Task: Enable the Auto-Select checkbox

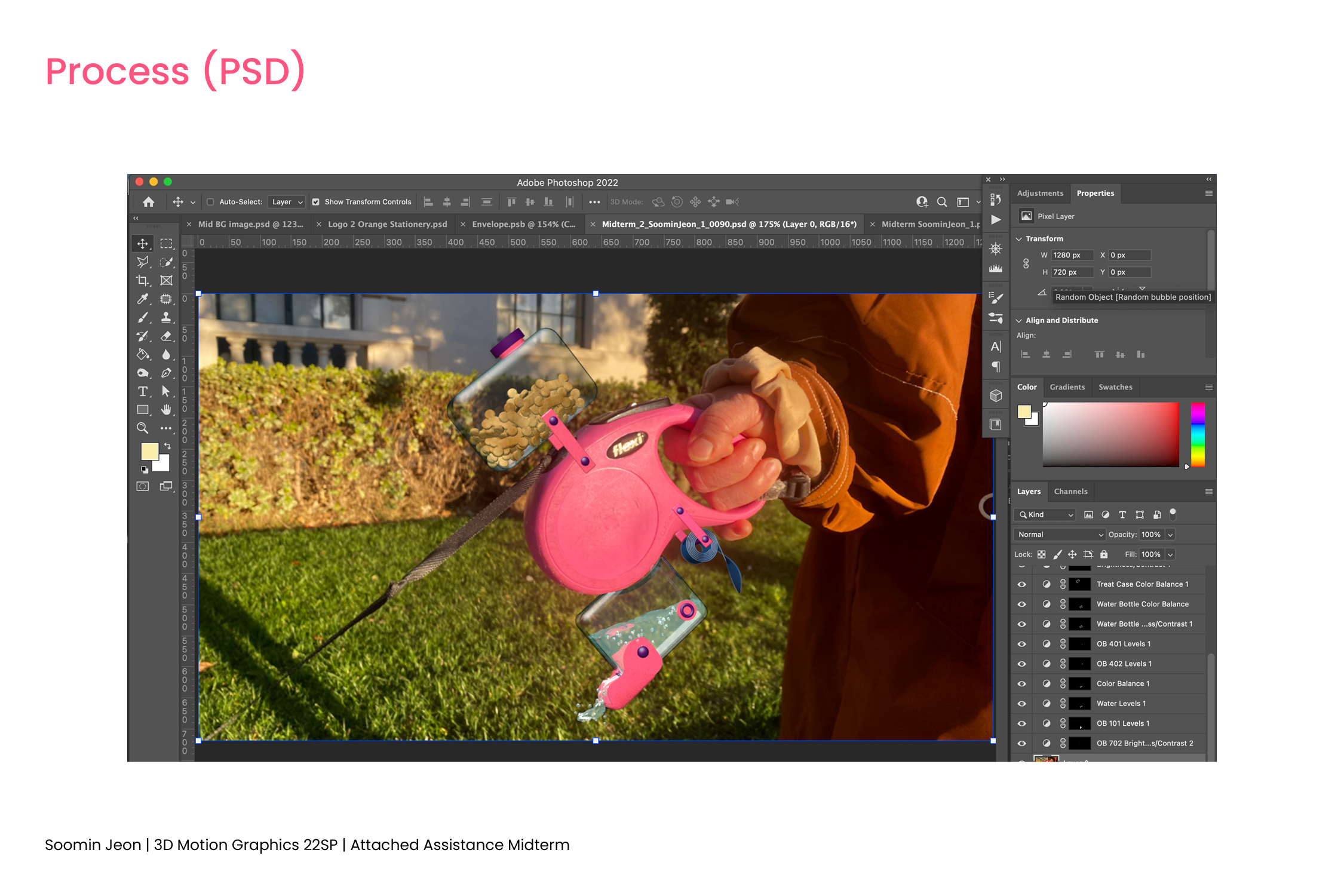Action: [x=210, y=202]
